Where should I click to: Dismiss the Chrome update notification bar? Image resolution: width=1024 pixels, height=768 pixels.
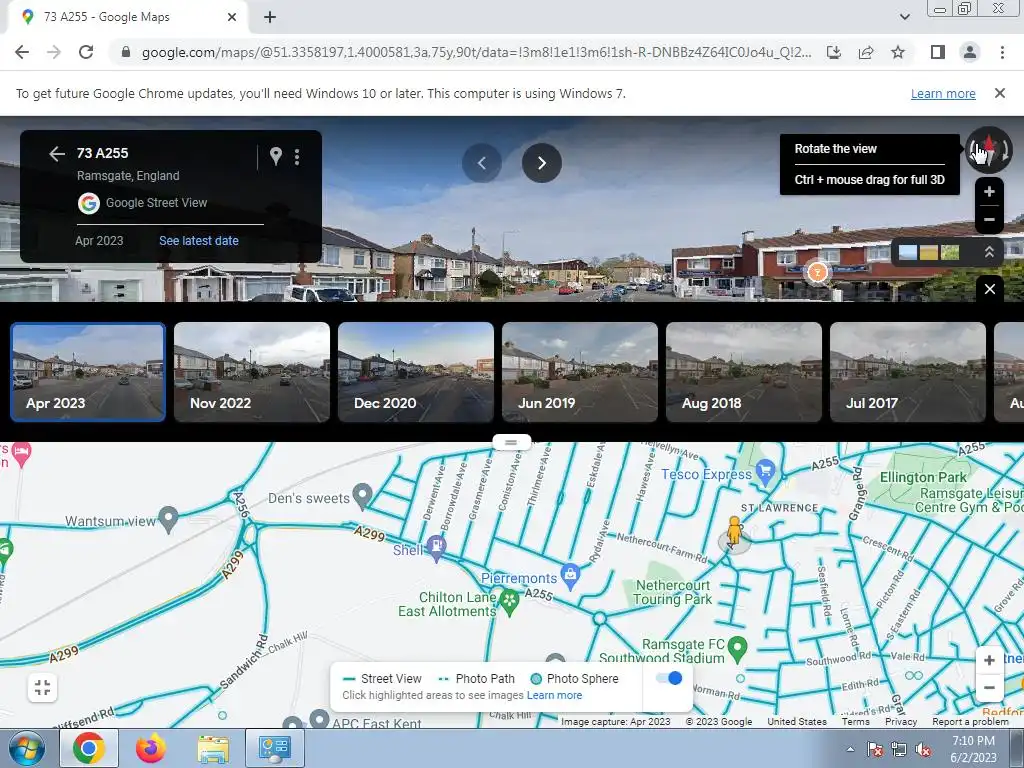pyautogui.click(x=999, y=93)
